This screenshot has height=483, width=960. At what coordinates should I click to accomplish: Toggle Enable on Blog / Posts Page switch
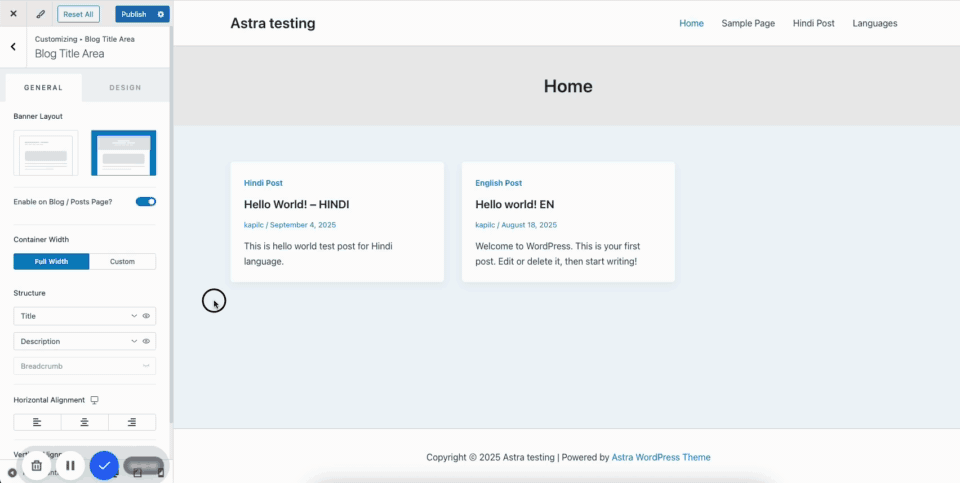pyautogui.click(x=146, y=202)
